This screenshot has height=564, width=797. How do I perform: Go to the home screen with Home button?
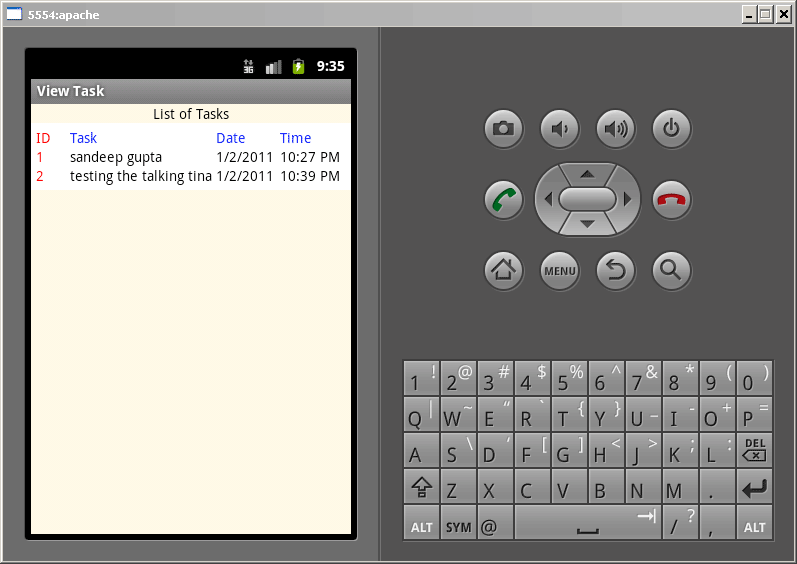pos(503,271)
